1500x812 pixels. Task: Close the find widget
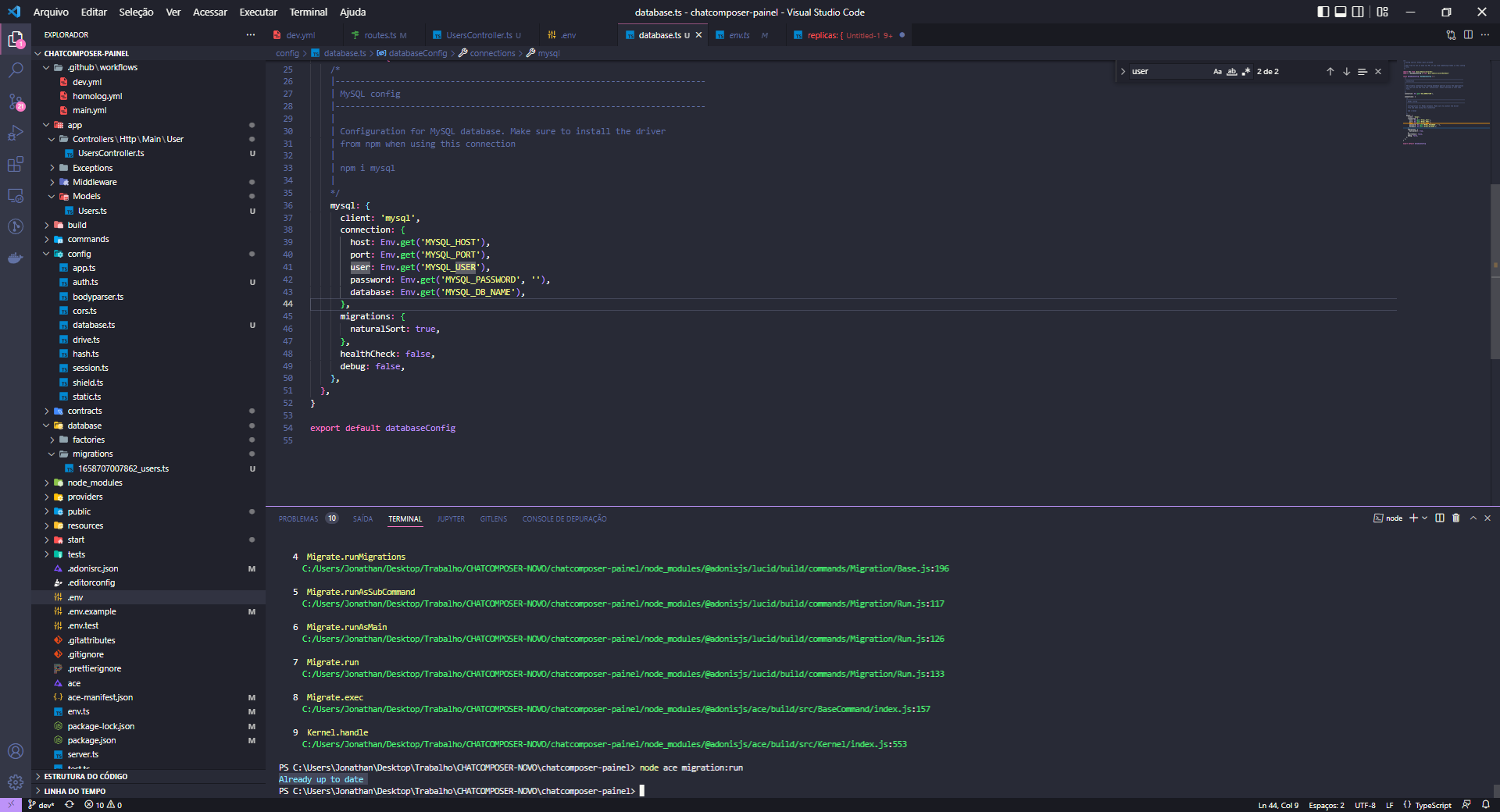pyautogui.click(x=1378, y=71)
